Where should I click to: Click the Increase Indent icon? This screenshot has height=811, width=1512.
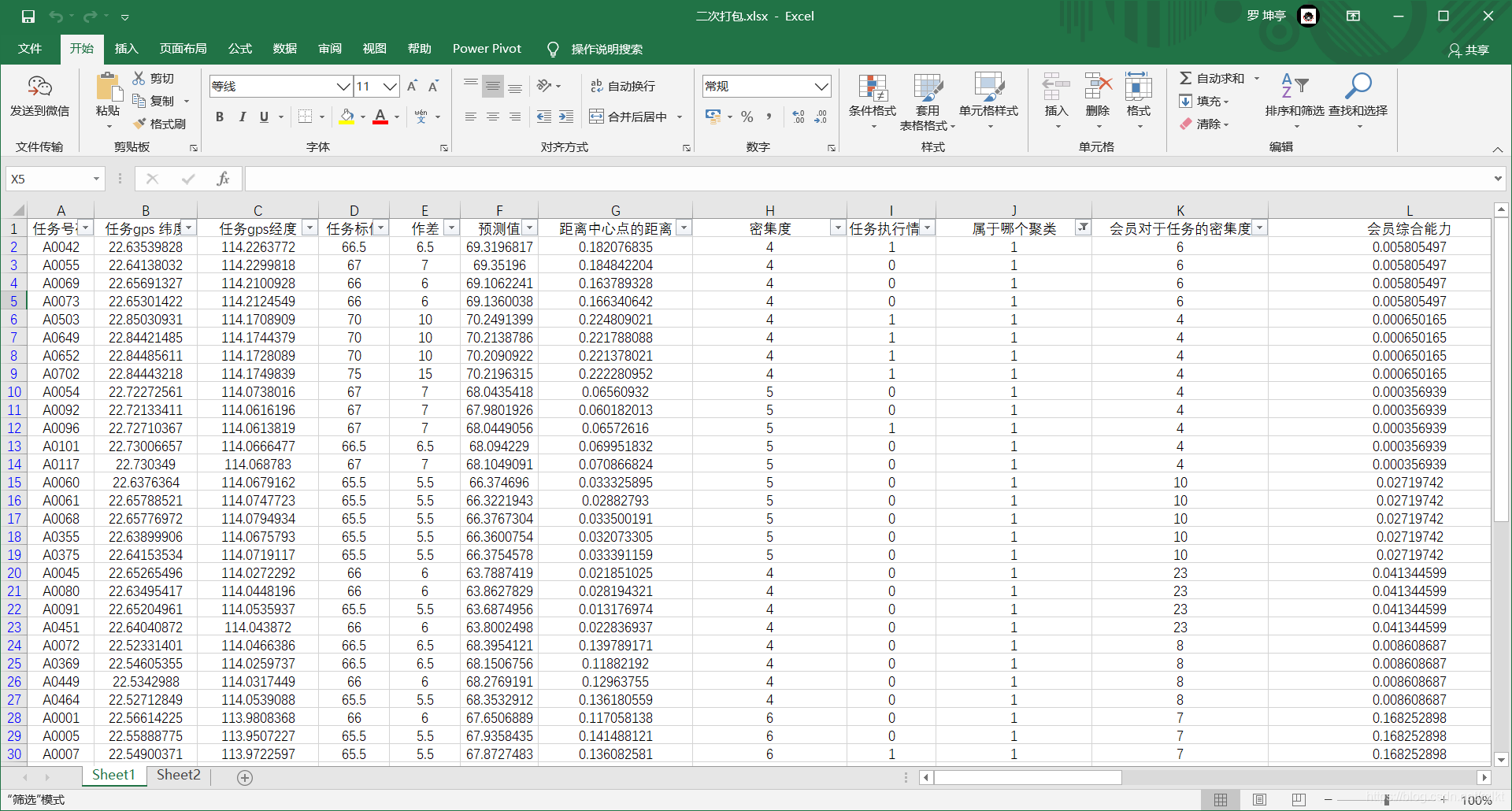[566, 117]
